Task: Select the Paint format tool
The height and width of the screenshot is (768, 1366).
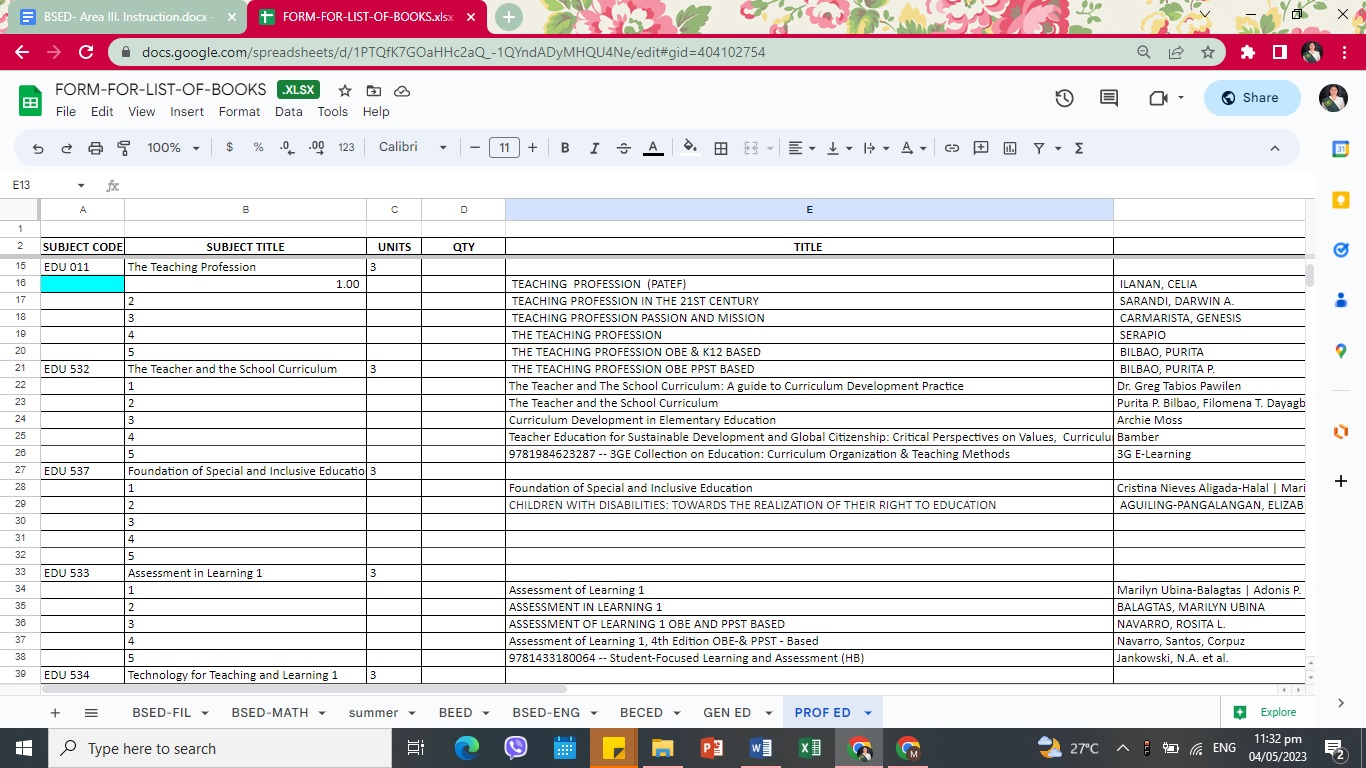Action: (124, 147)
